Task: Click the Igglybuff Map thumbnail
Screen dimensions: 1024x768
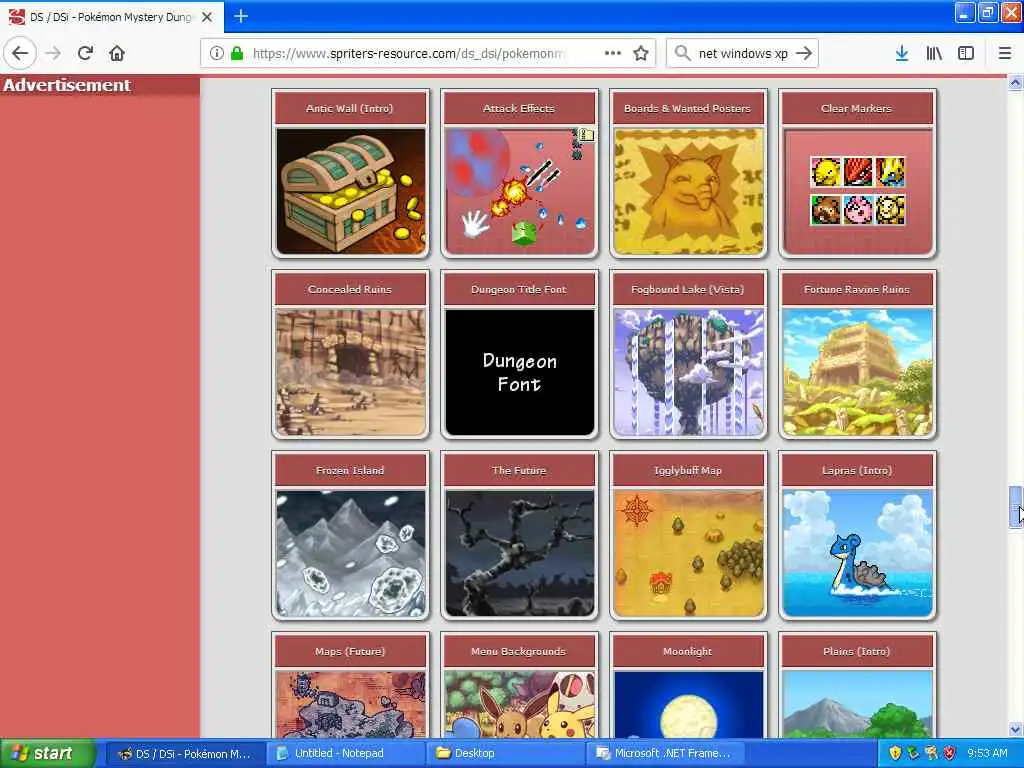Action: coord(688,553)
